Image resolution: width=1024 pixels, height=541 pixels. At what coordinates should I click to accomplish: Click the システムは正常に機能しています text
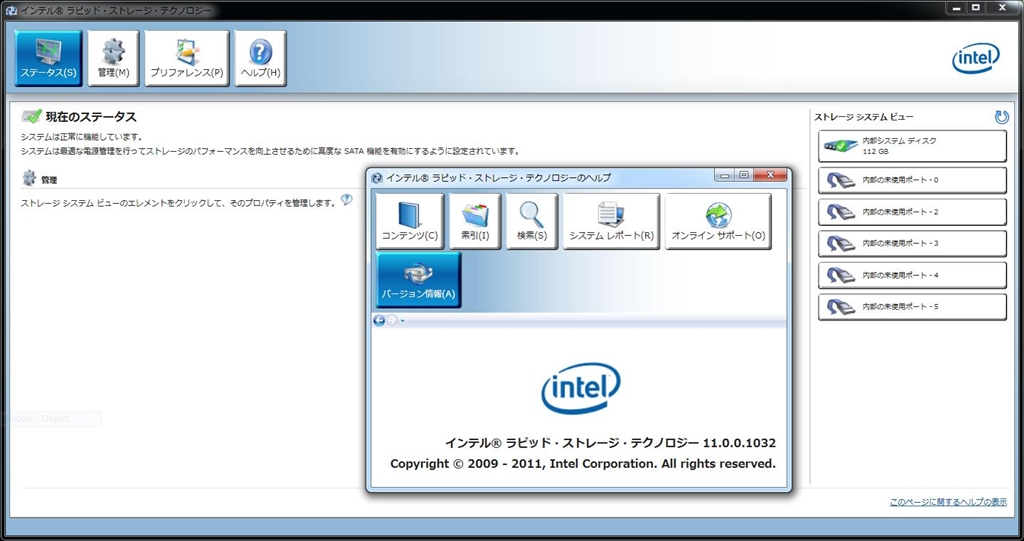pos(82,137)
